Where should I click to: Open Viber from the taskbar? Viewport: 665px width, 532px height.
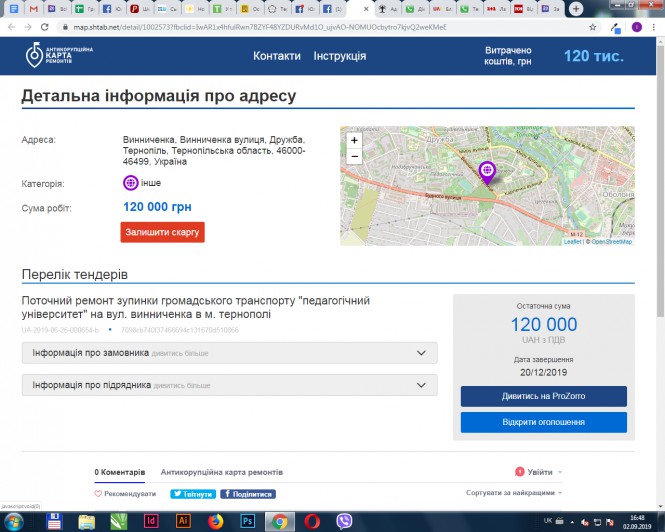click(x=345, y=521)
